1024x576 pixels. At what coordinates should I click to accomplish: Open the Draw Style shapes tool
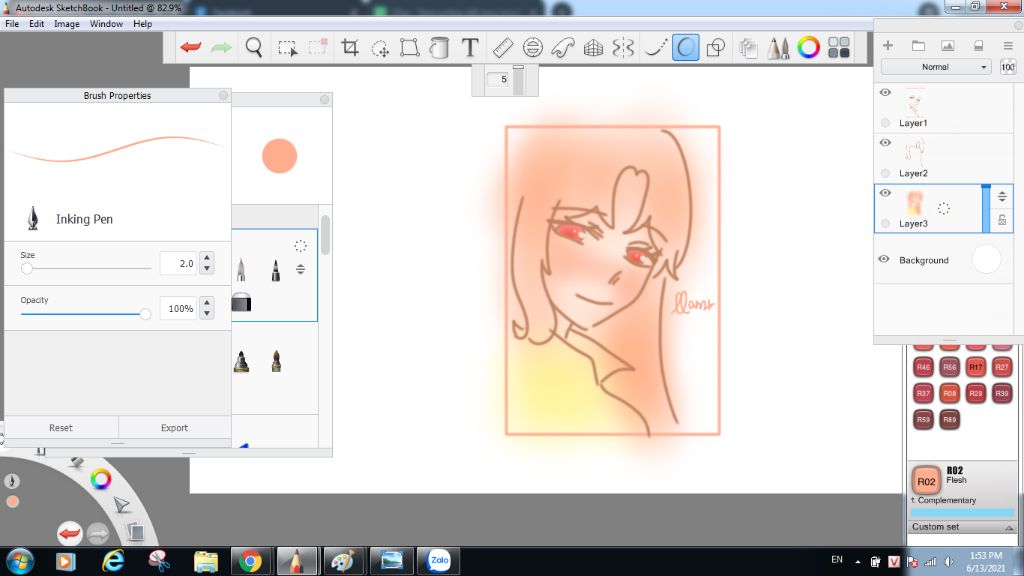716,47
